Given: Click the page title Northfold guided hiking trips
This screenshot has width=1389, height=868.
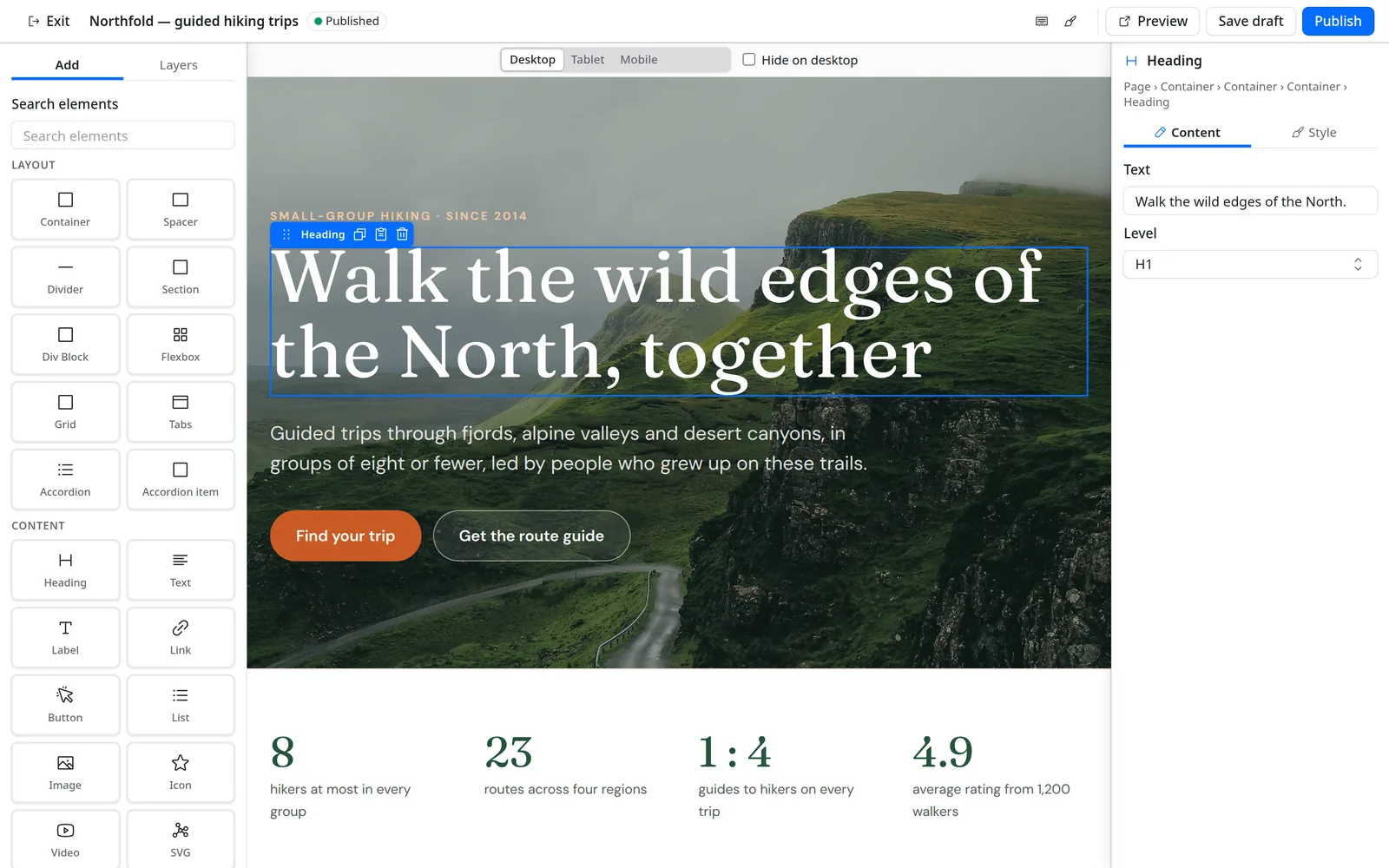Looking at the screenshot, I should (x=194, y=21).
